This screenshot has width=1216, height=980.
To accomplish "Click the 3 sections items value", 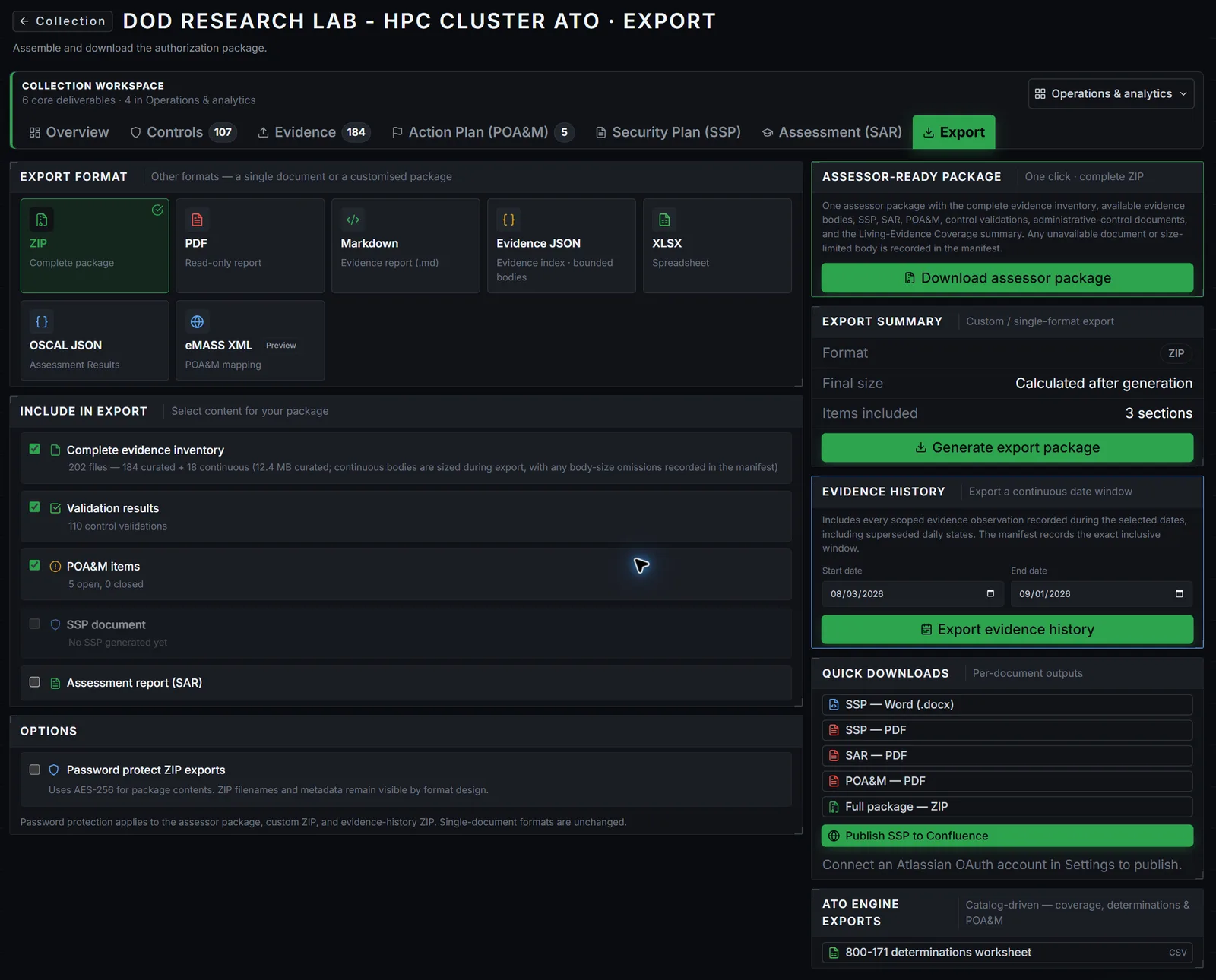I will (1158, 413).
